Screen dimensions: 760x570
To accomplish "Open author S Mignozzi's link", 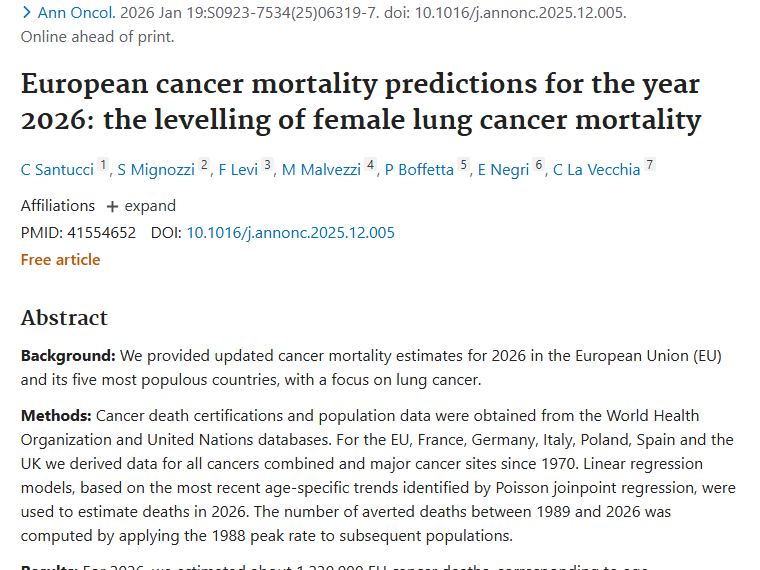I will [156, 169].
